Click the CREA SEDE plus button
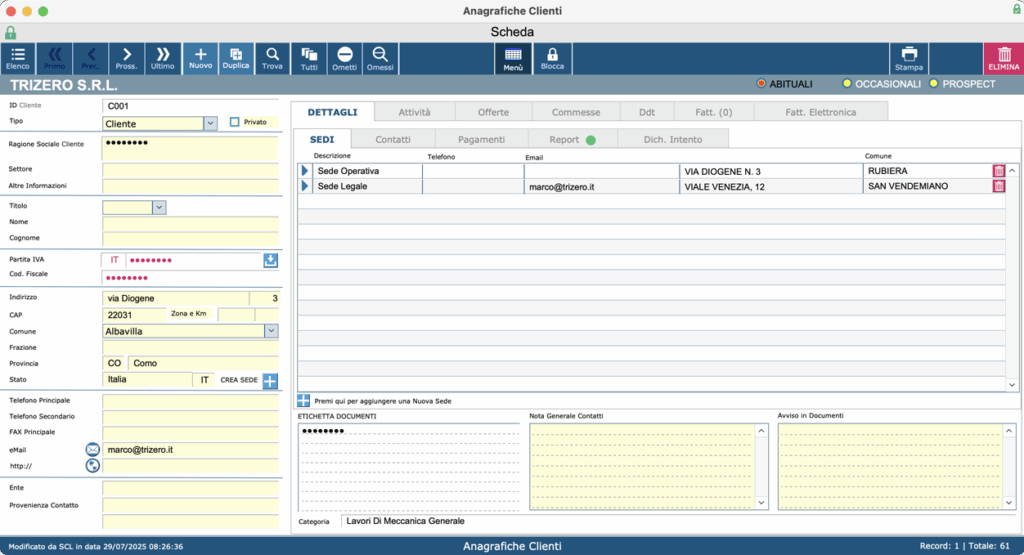This screenshot has width=1024, height=555. 270,381
